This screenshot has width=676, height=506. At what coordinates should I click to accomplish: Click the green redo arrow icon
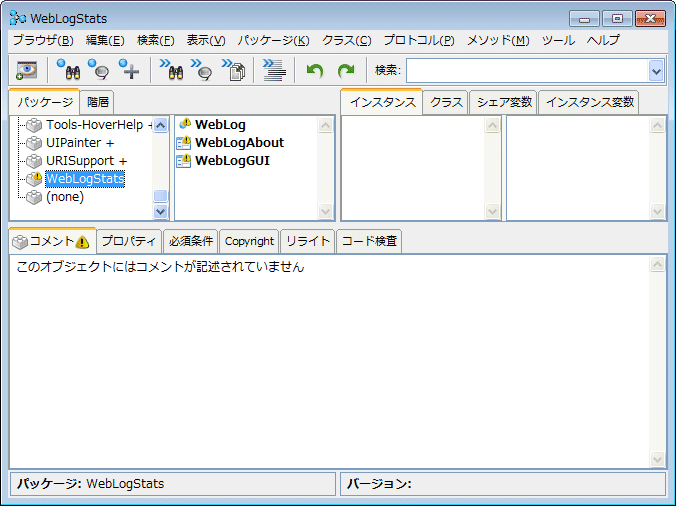click(346, 70)
